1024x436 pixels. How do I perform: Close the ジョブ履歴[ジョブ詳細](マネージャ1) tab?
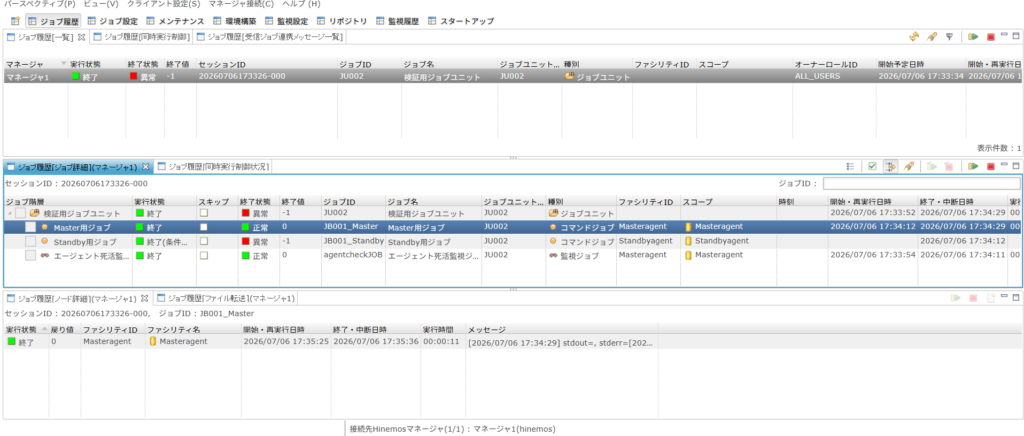pyautogui.click(x=146, y=167)
